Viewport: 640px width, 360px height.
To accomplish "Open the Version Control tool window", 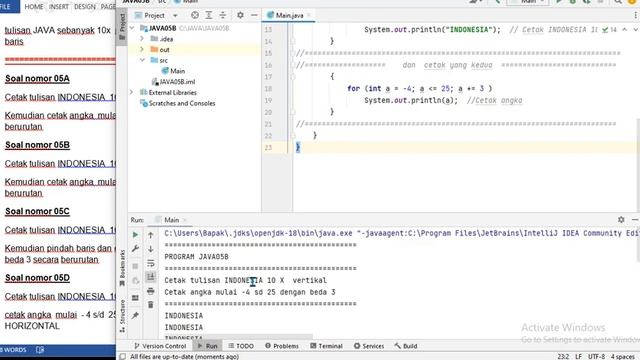I will [x=160, y=346].
